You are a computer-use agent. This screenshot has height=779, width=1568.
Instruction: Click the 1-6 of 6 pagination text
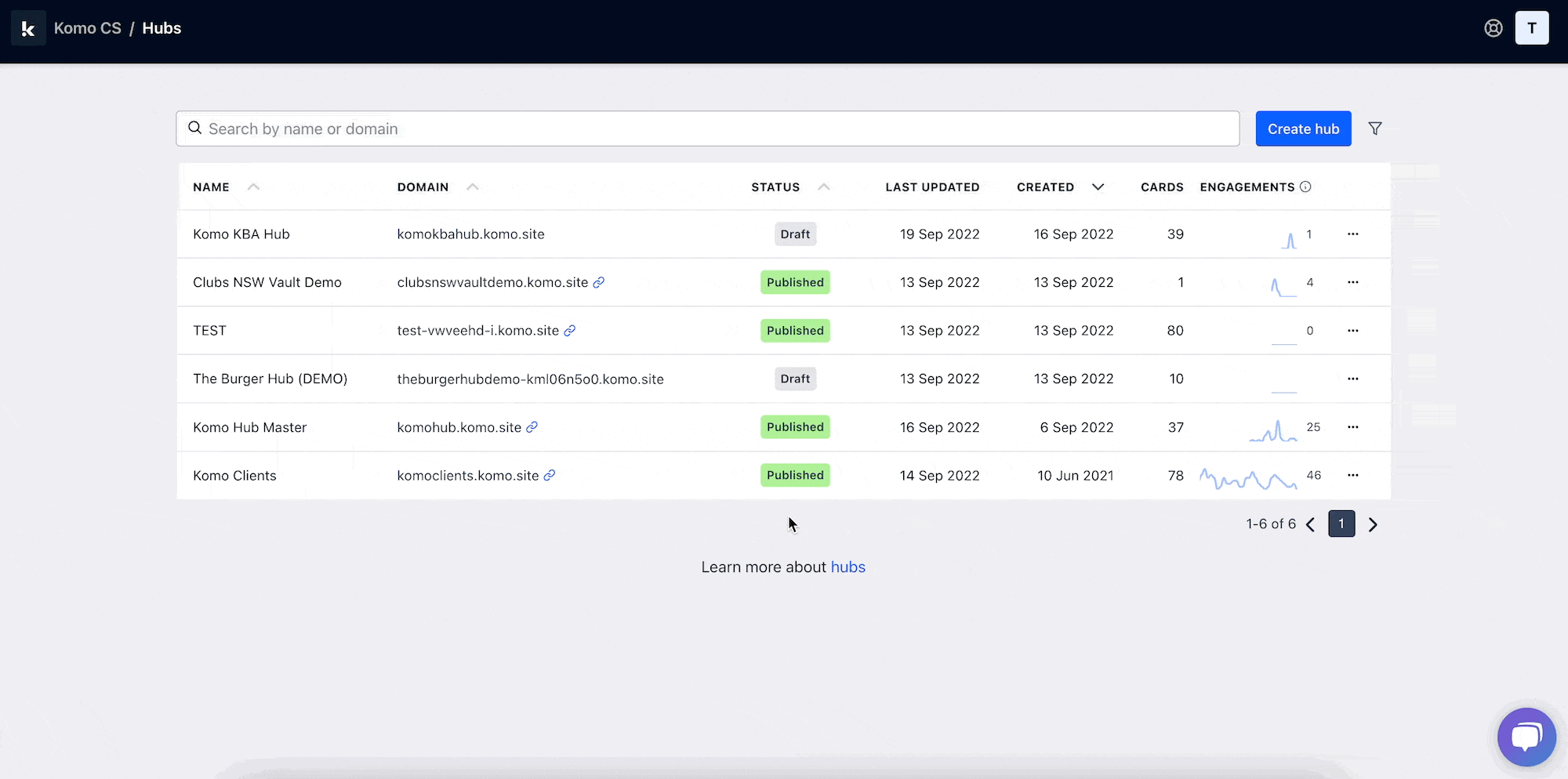coord(1272,524)
